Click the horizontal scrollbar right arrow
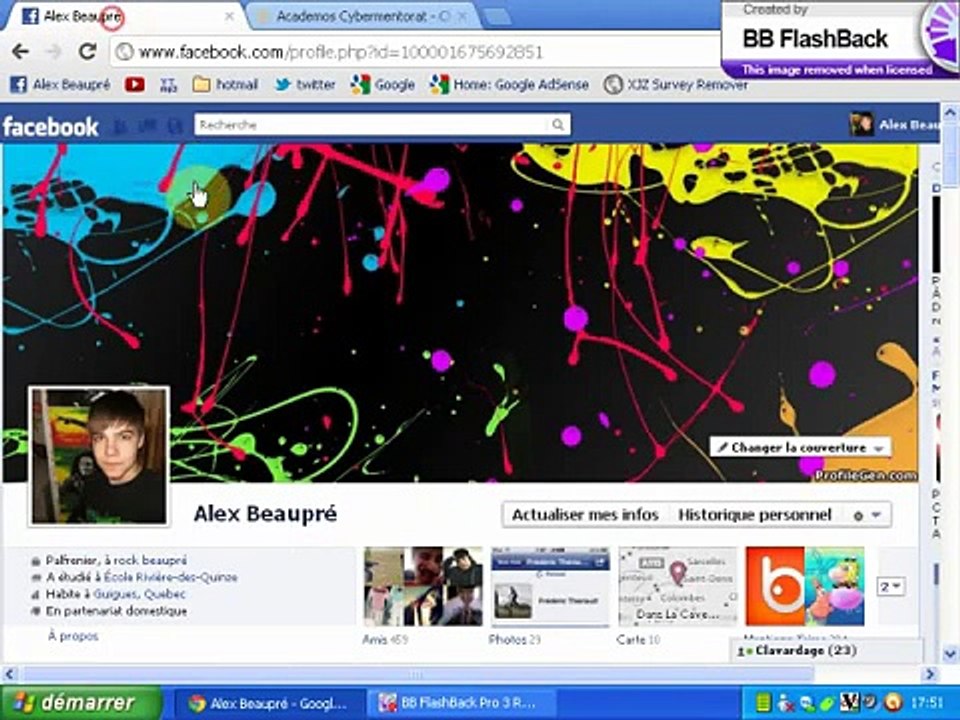Viewport: 960px width, 720px height. [930, 674]
